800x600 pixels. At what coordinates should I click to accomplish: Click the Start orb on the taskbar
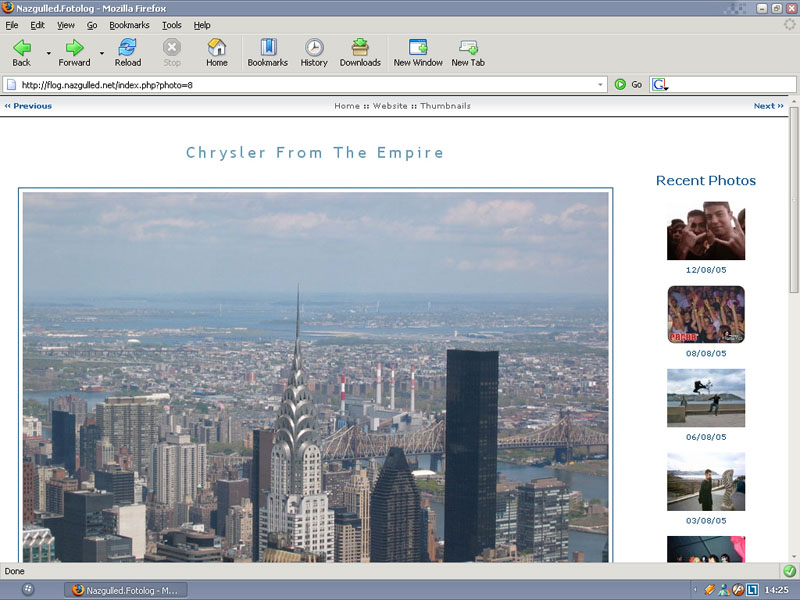pyautogui.click(x=28, y=589)
